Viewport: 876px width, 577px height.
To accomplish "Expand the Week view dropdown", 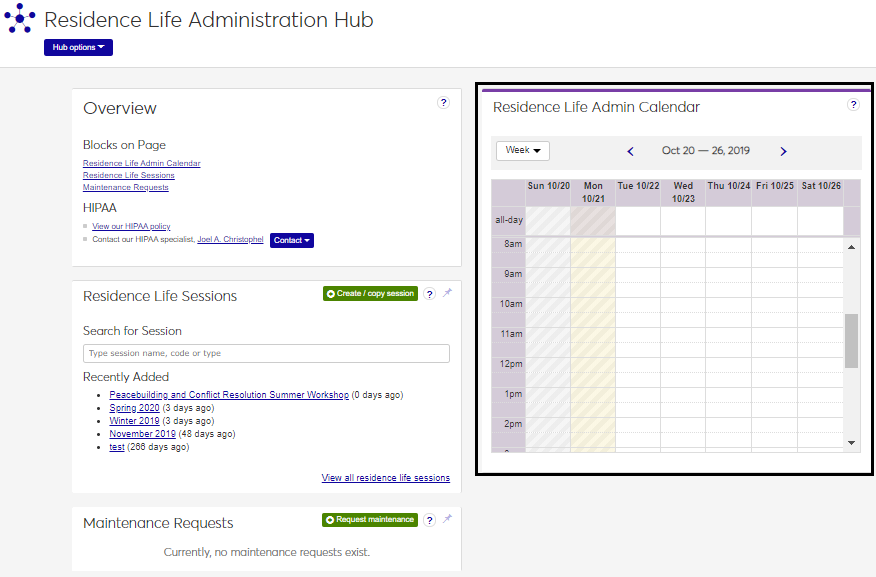I will pos(522,150).
